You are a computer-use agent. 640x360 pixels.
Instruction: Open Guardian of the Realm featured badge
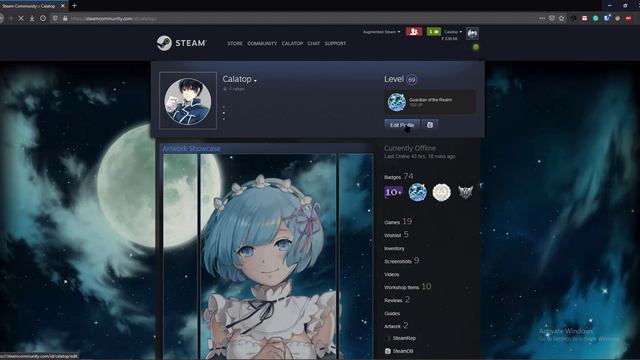(429, 102)
